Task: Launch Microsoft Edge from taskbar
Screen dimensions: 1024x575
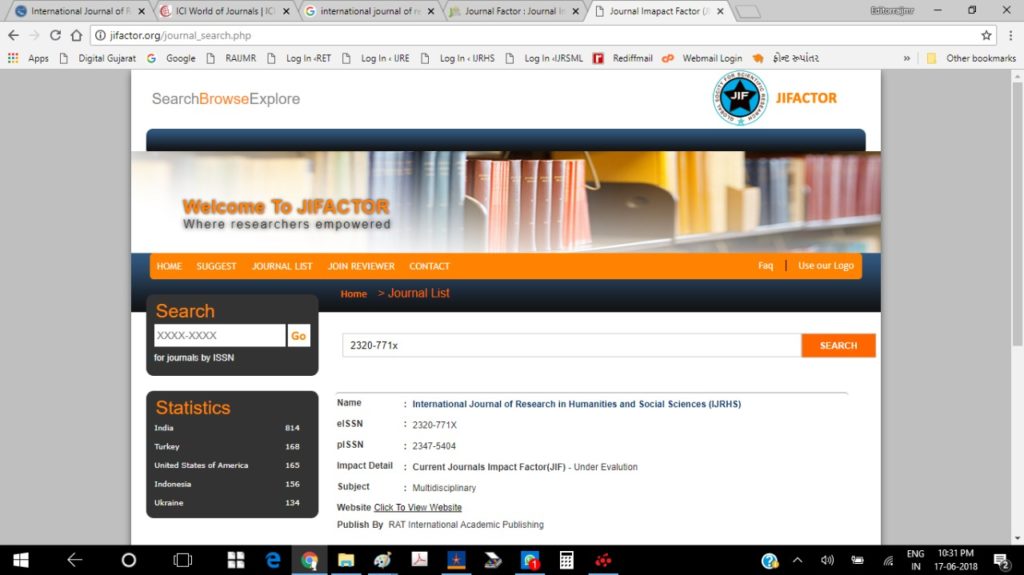Action: (x=272, y=560)
